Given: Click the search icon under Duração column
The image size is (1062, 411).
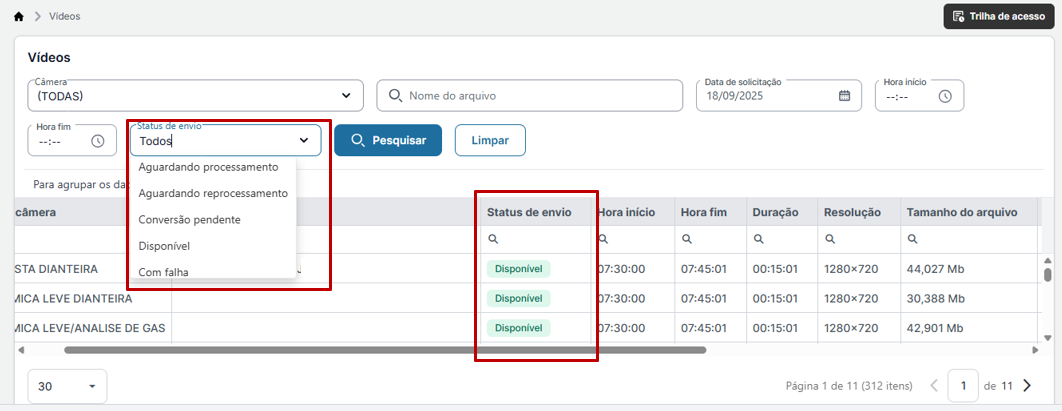Looking at the screenshot, I should [x=759, y=239].
